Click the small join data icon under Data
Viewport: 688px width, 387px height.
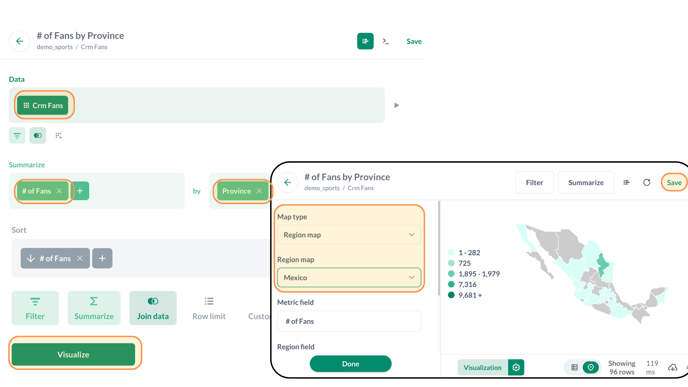38,136
